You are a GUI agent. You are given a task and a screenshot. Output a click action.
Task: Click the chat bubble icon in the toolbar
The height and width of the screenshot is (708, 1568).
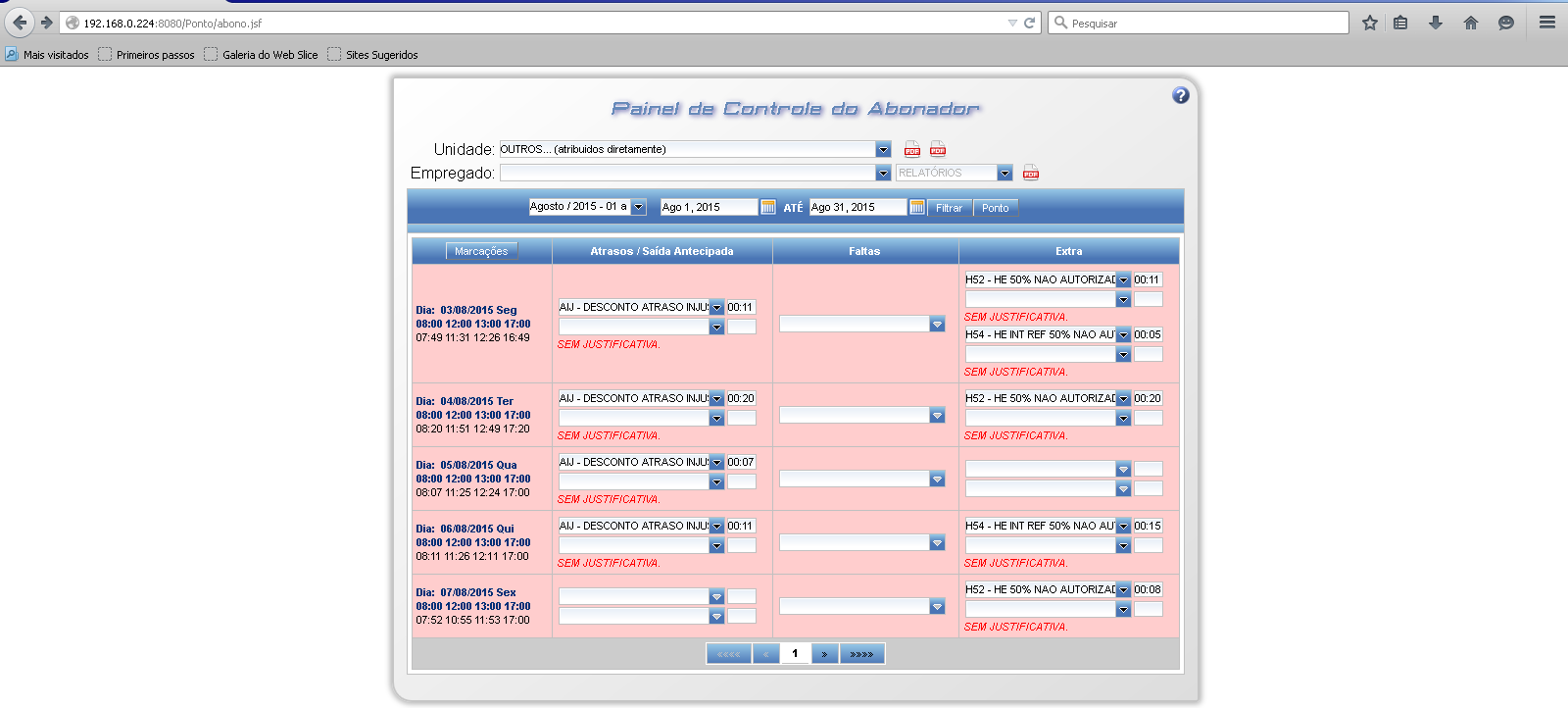(x=1506, y=23)
